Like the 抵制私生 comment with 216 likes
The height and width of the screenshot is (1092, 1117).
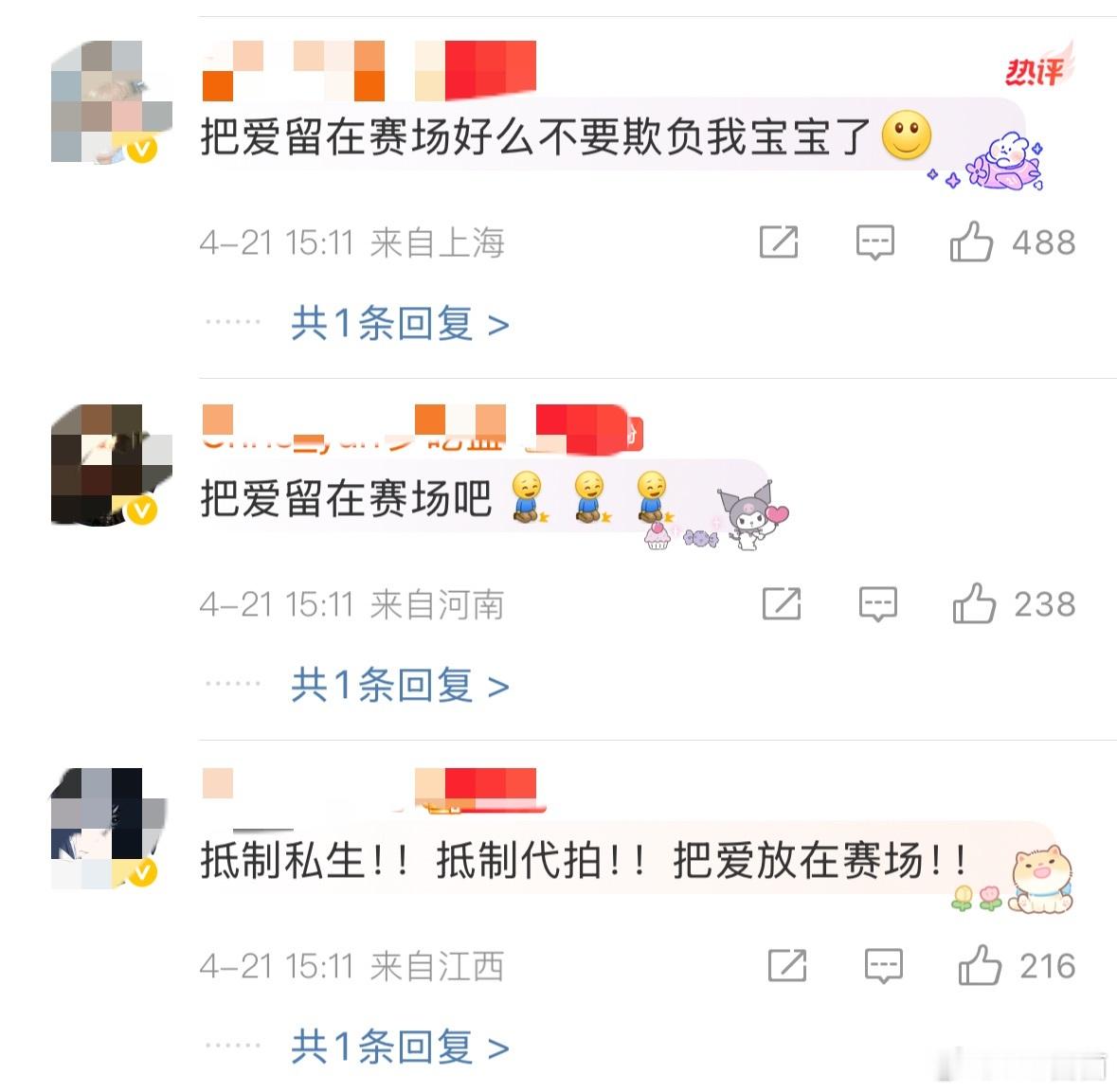[980, 966]
